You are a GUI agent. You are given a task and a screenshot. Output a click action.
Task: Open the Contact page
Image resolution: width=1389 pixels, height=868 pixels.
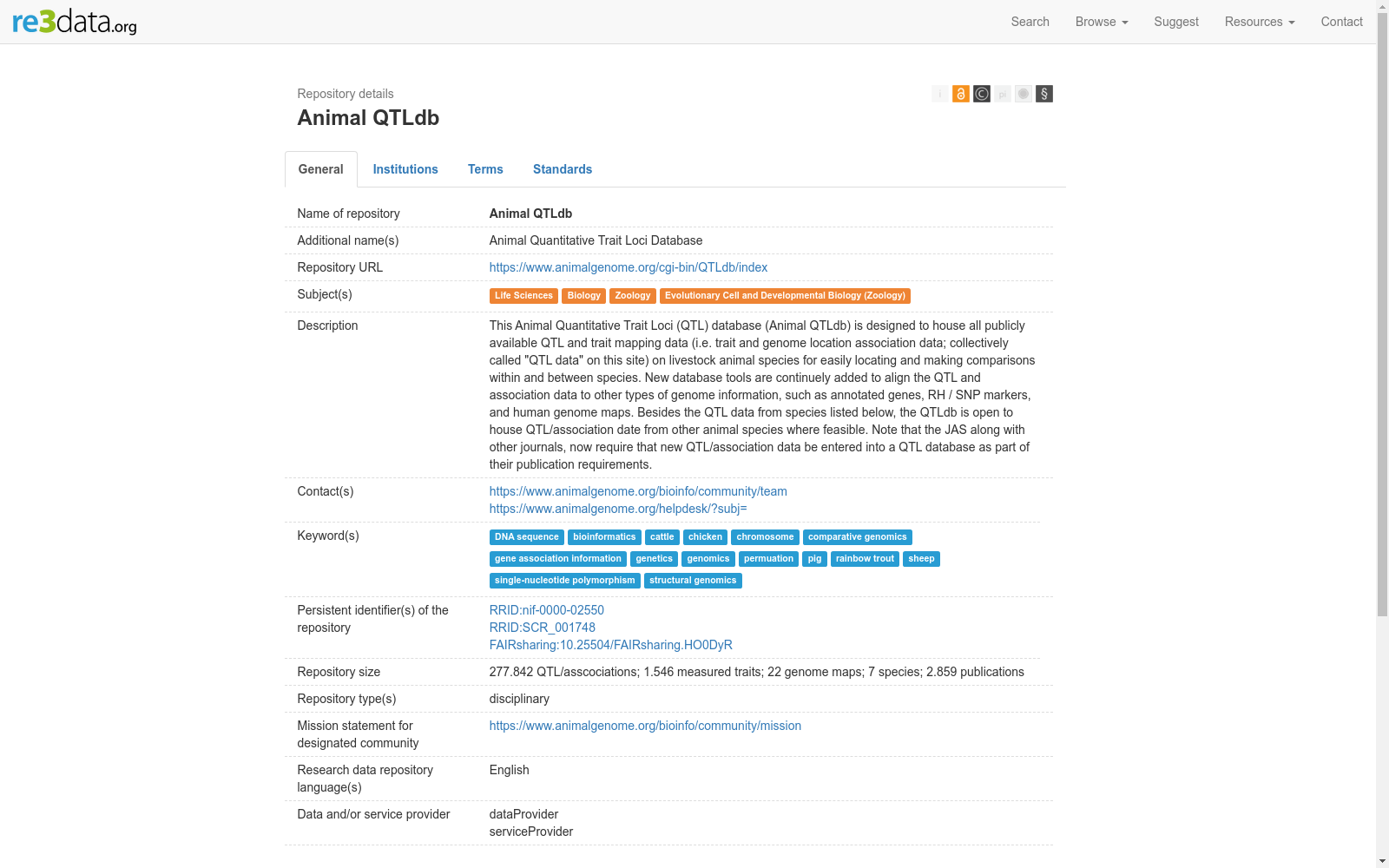click(1342, 22)
